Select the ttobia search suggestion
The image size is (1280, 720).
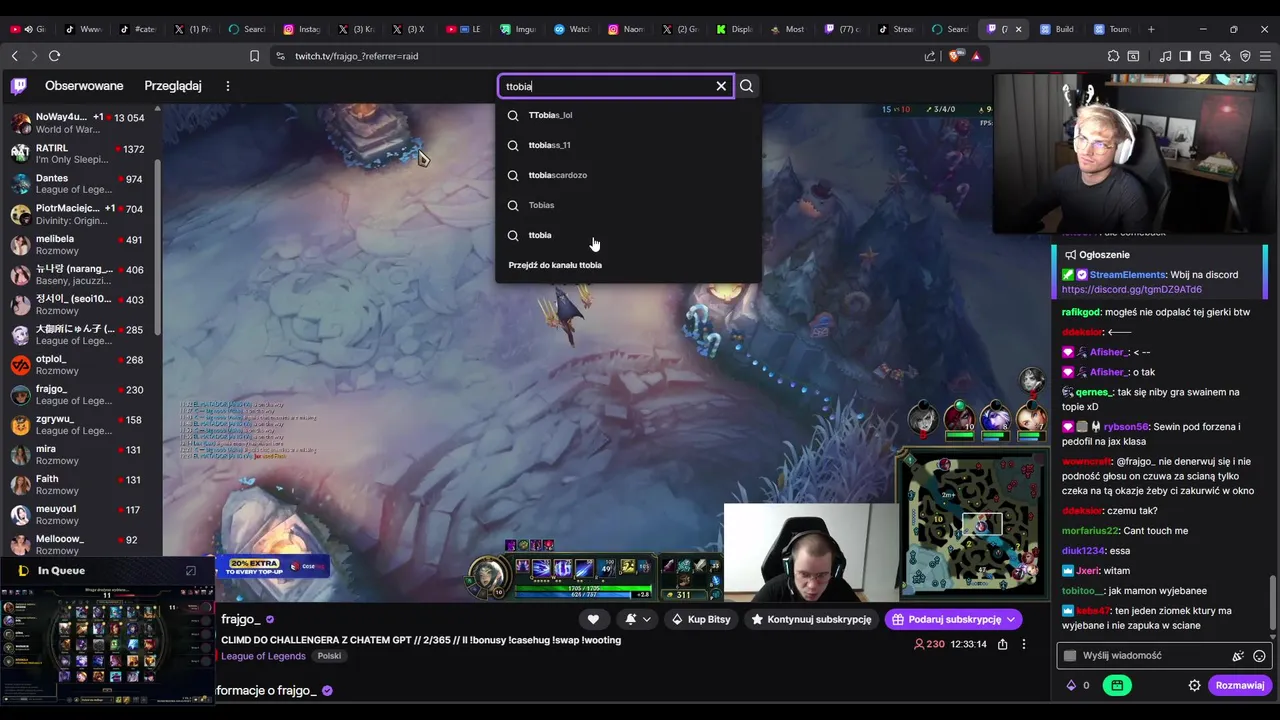click(628, 235)
